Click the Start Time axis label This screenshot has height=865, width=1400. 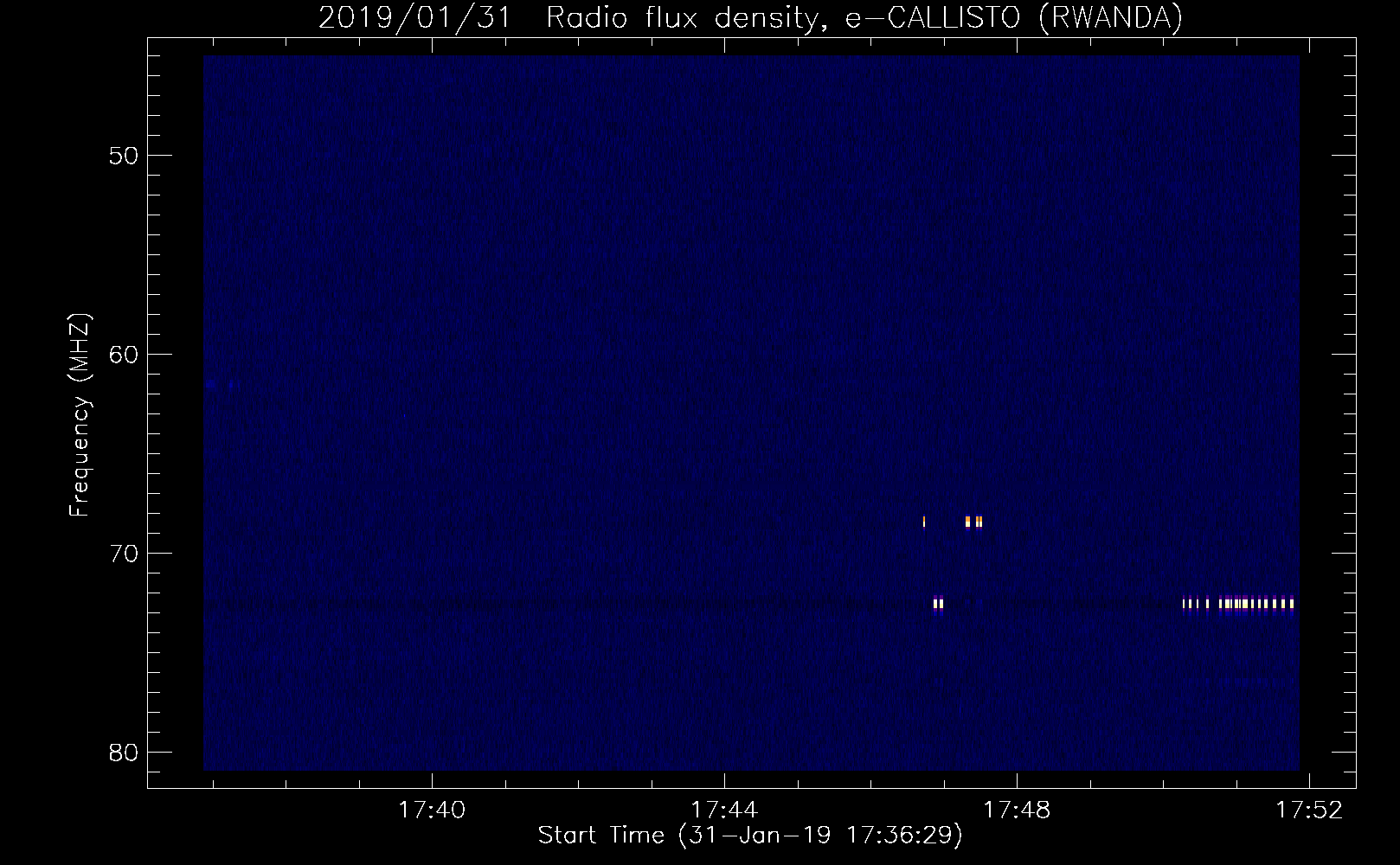click(x=750, y=836)
